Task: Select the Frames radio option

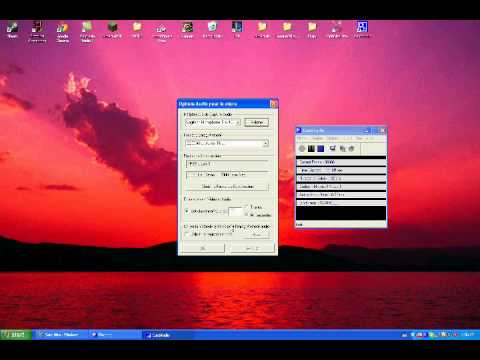Action: (x=247, y=207)
